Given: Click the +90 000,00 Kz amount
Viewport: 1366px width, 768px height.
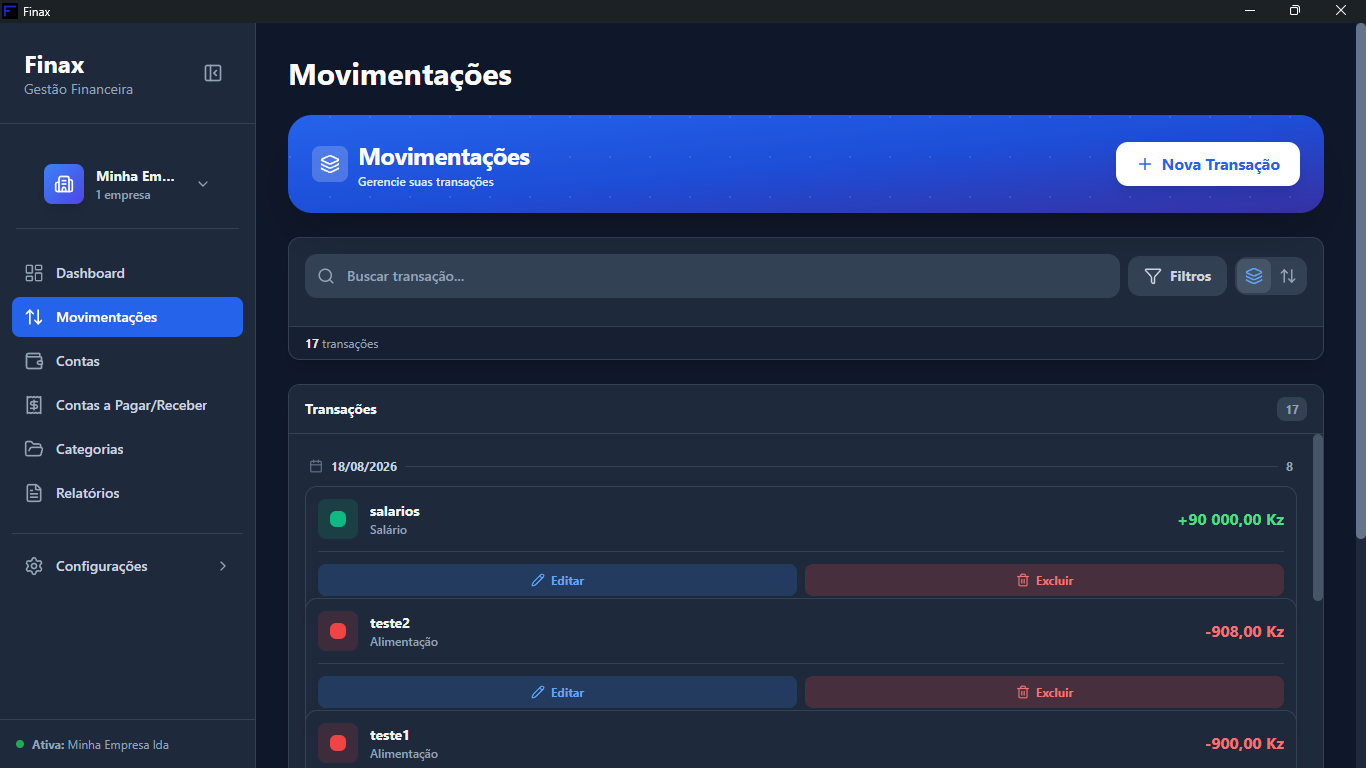Looking at the screenshot, I should [x=1231, y=520].
